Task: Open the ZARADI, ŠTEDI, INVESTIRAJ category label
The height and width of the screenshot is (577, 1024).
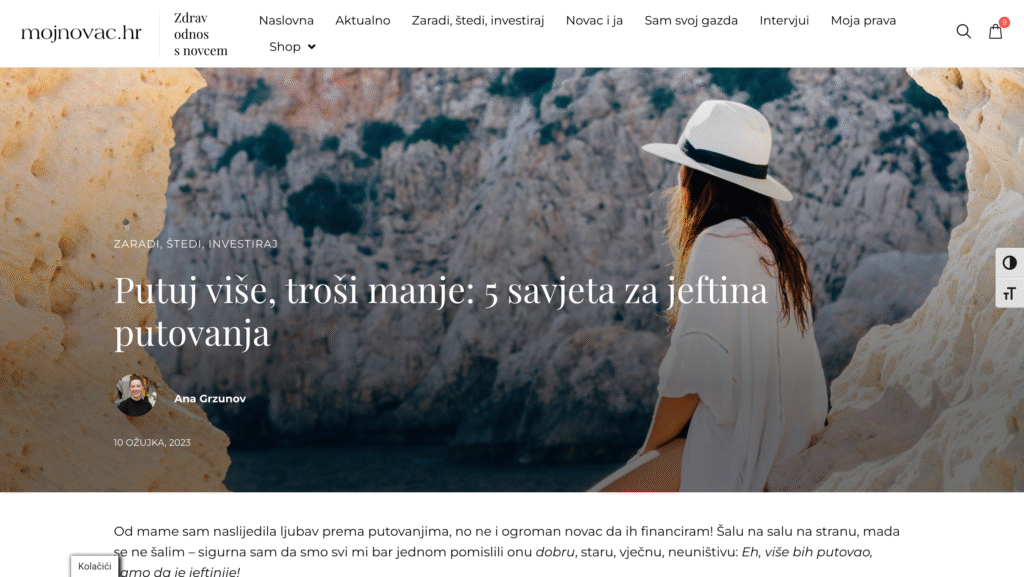Action: pos(196,244)
